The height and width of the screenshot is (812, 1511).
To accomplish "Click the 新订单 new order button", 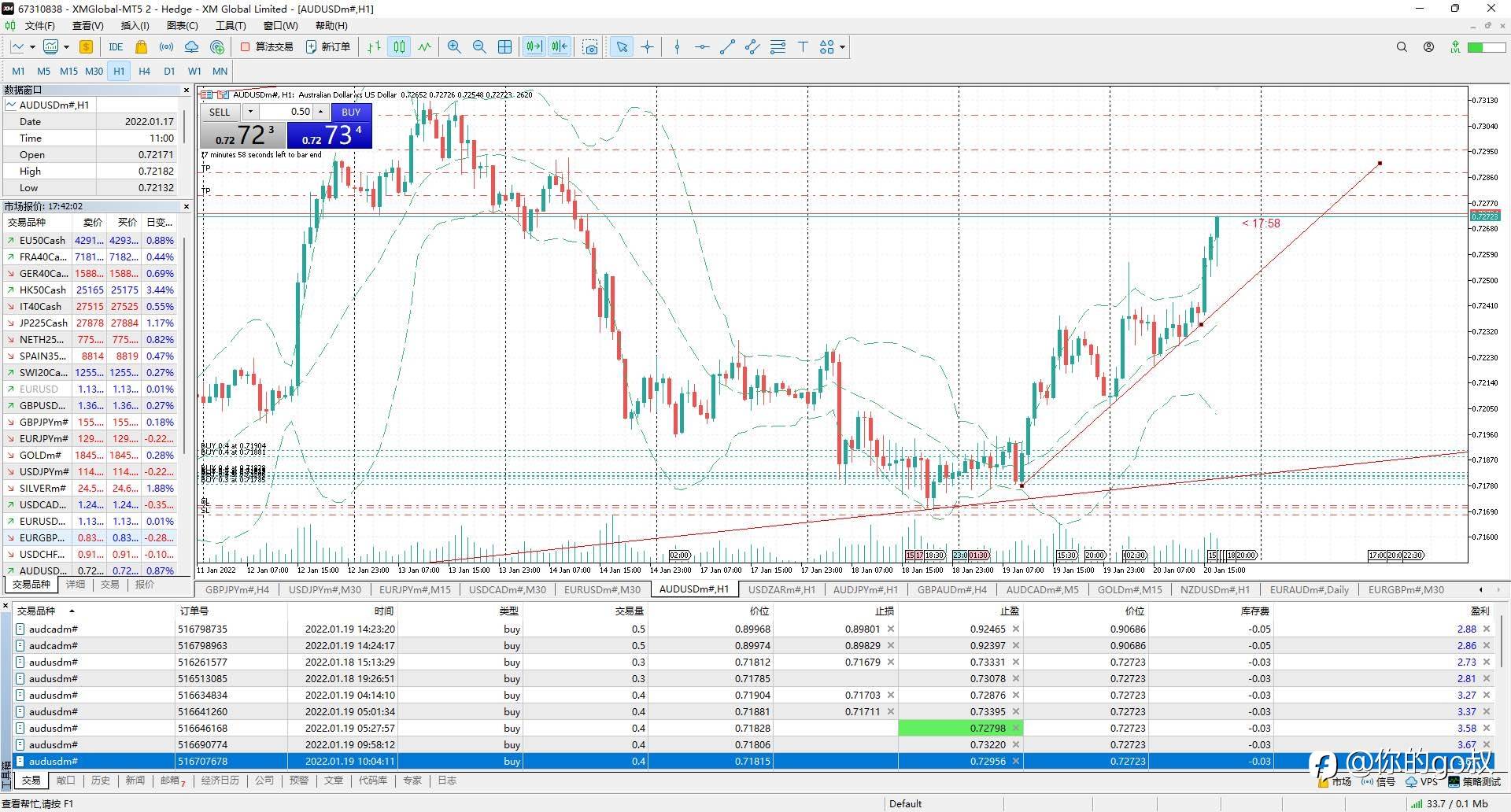I will 328,47.
